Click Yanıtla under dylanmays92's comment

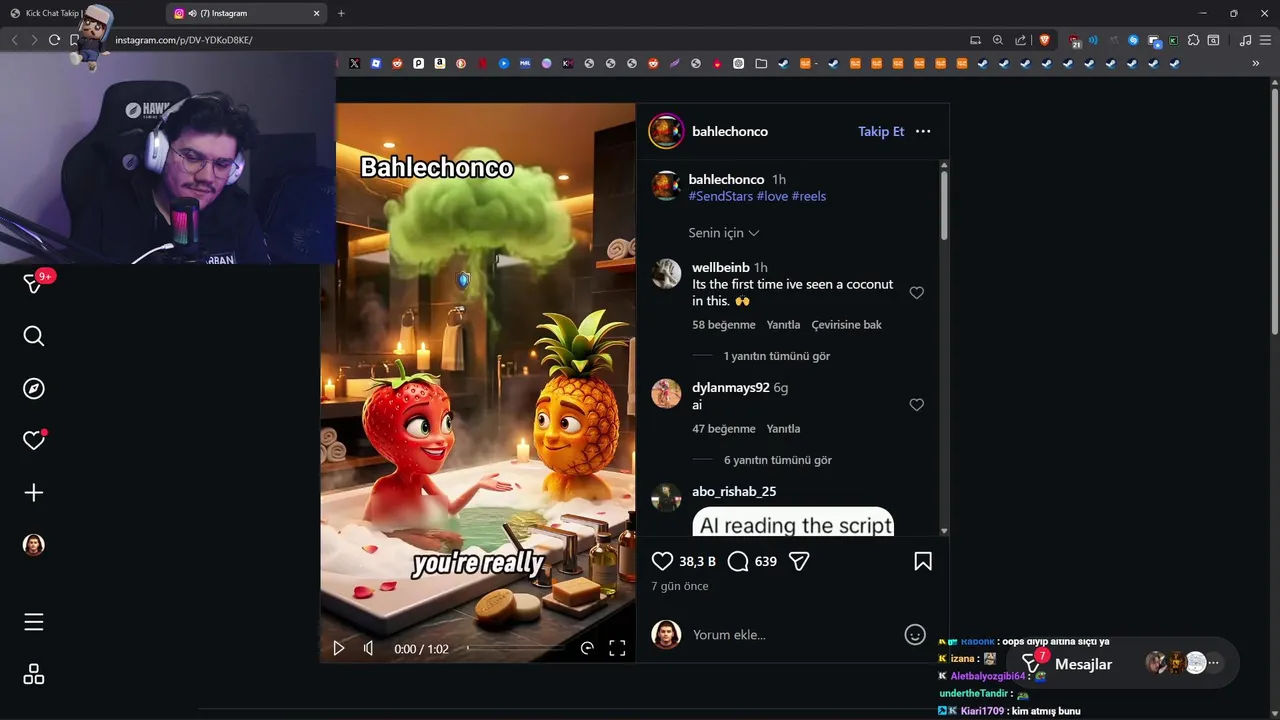pyautogui.click(x=783, y=429)
